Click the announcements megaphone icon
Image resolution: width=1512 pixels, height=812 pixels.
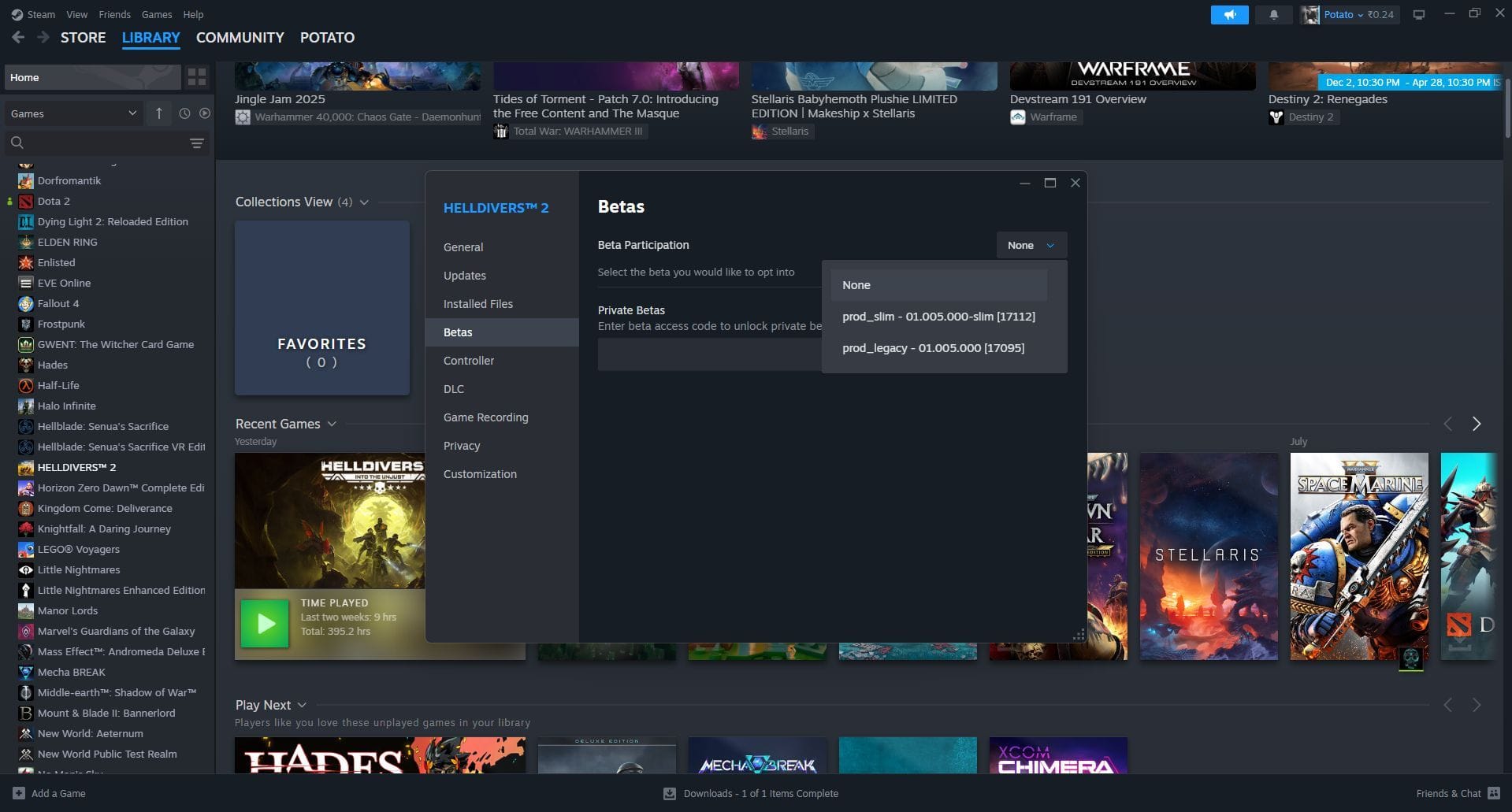click(1228, 14)
